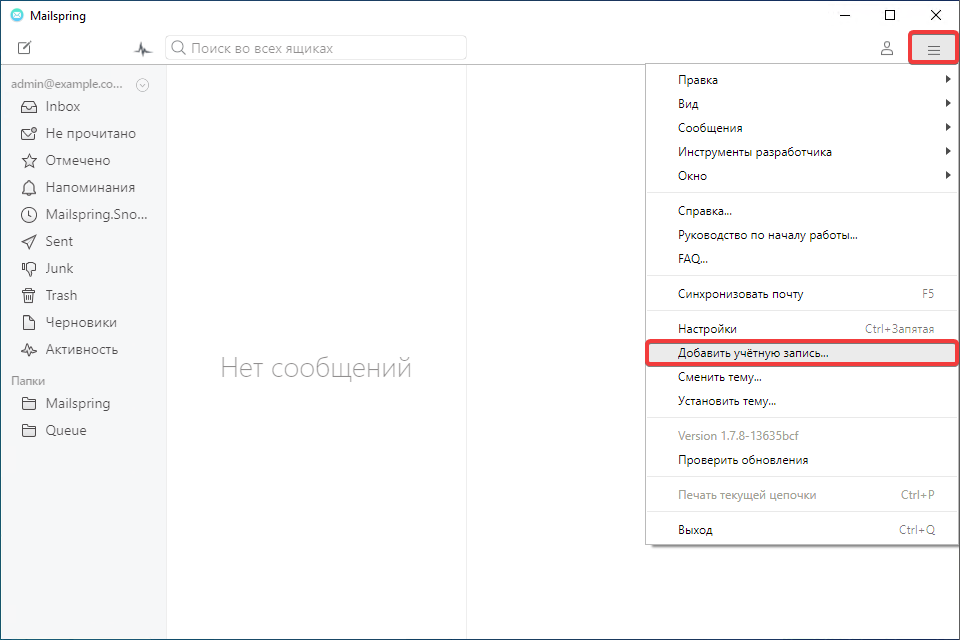Choose Добавить учётную запись...
This screenshot has width=960, height=640.
coord(802,353)
